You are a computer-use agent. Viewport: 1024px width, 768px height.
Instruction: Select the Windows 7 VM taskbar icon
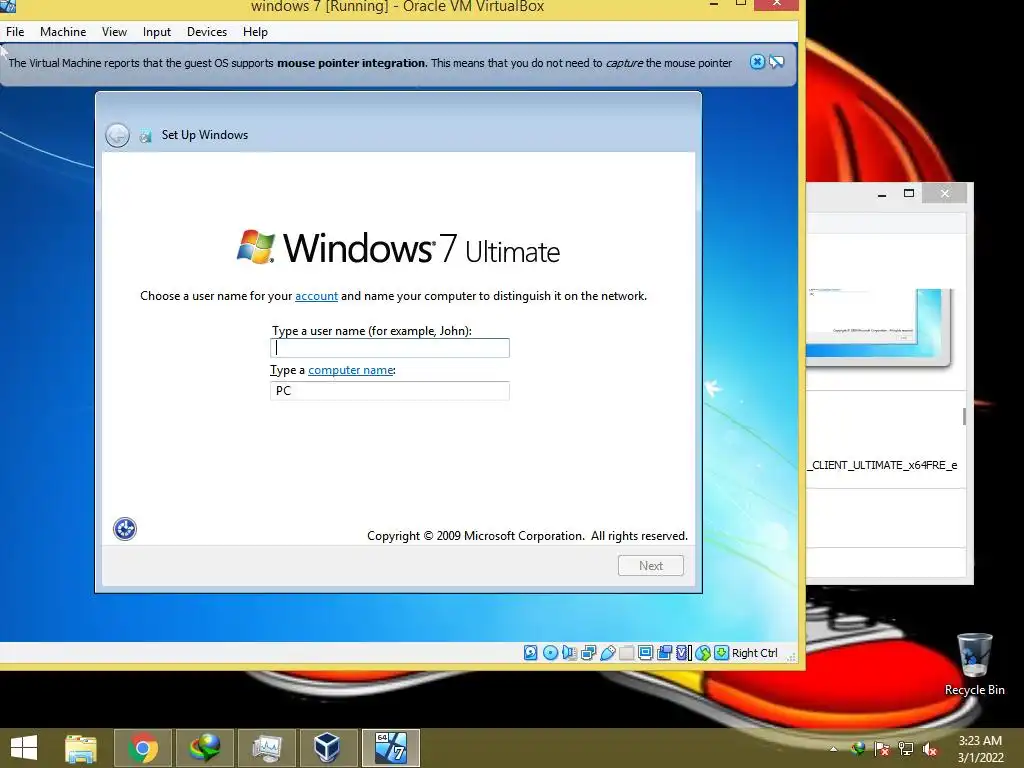click(x=391, y=748)
